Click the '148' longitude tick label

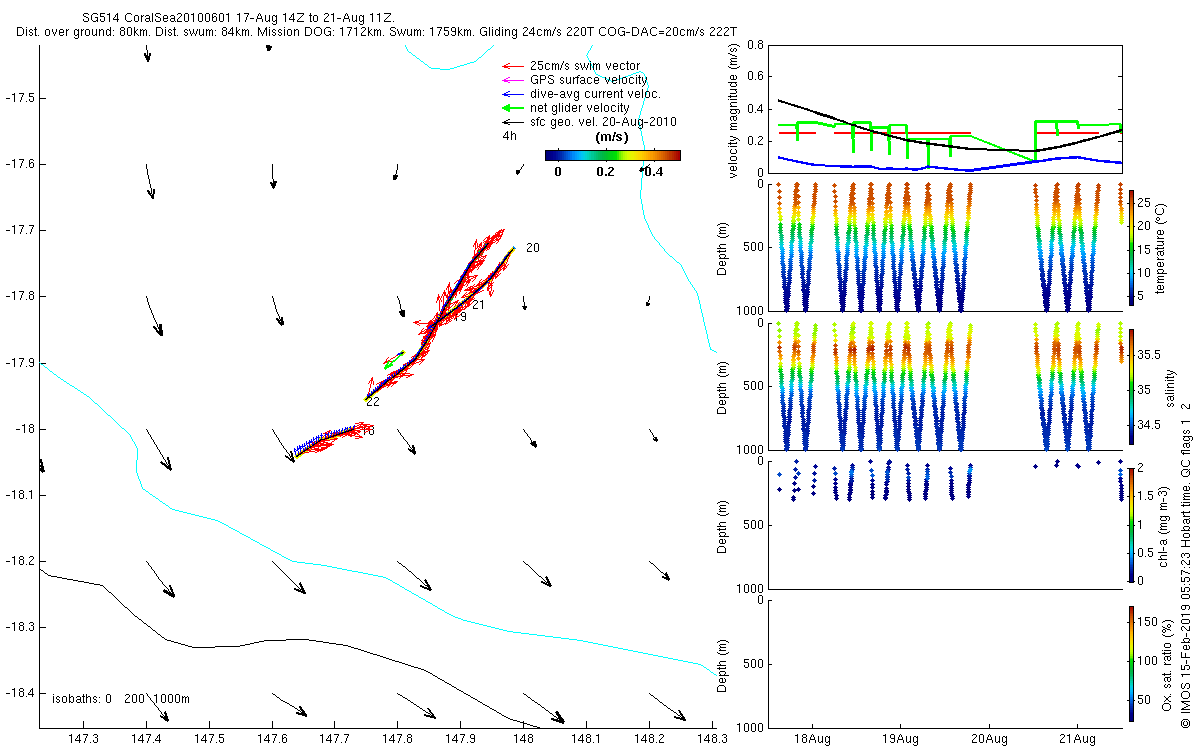[524, 739]
